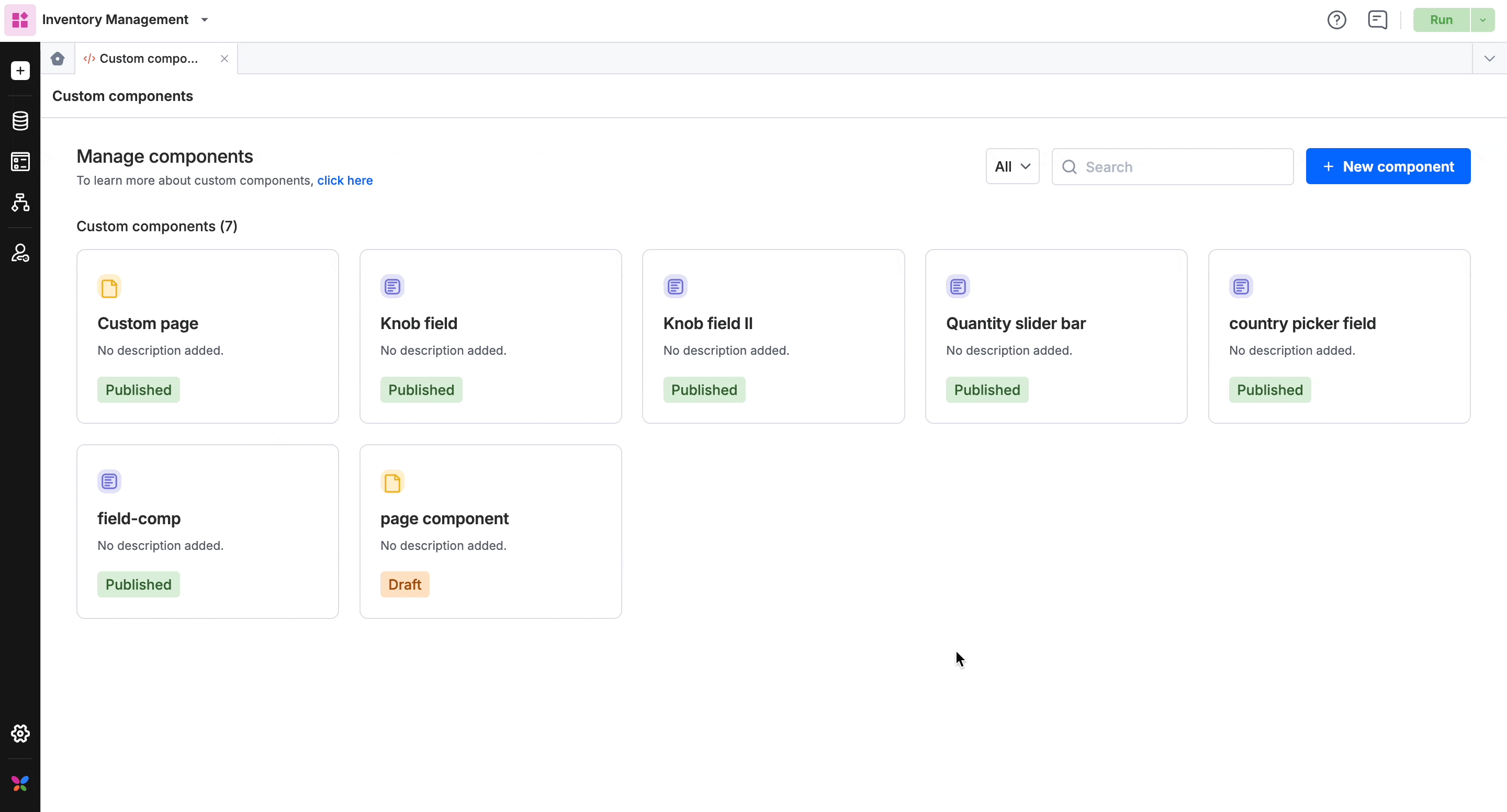Screen dimensions: 1507x812
Task: Click the app logo icon beside Inventory Management
Action: point(20,20)
